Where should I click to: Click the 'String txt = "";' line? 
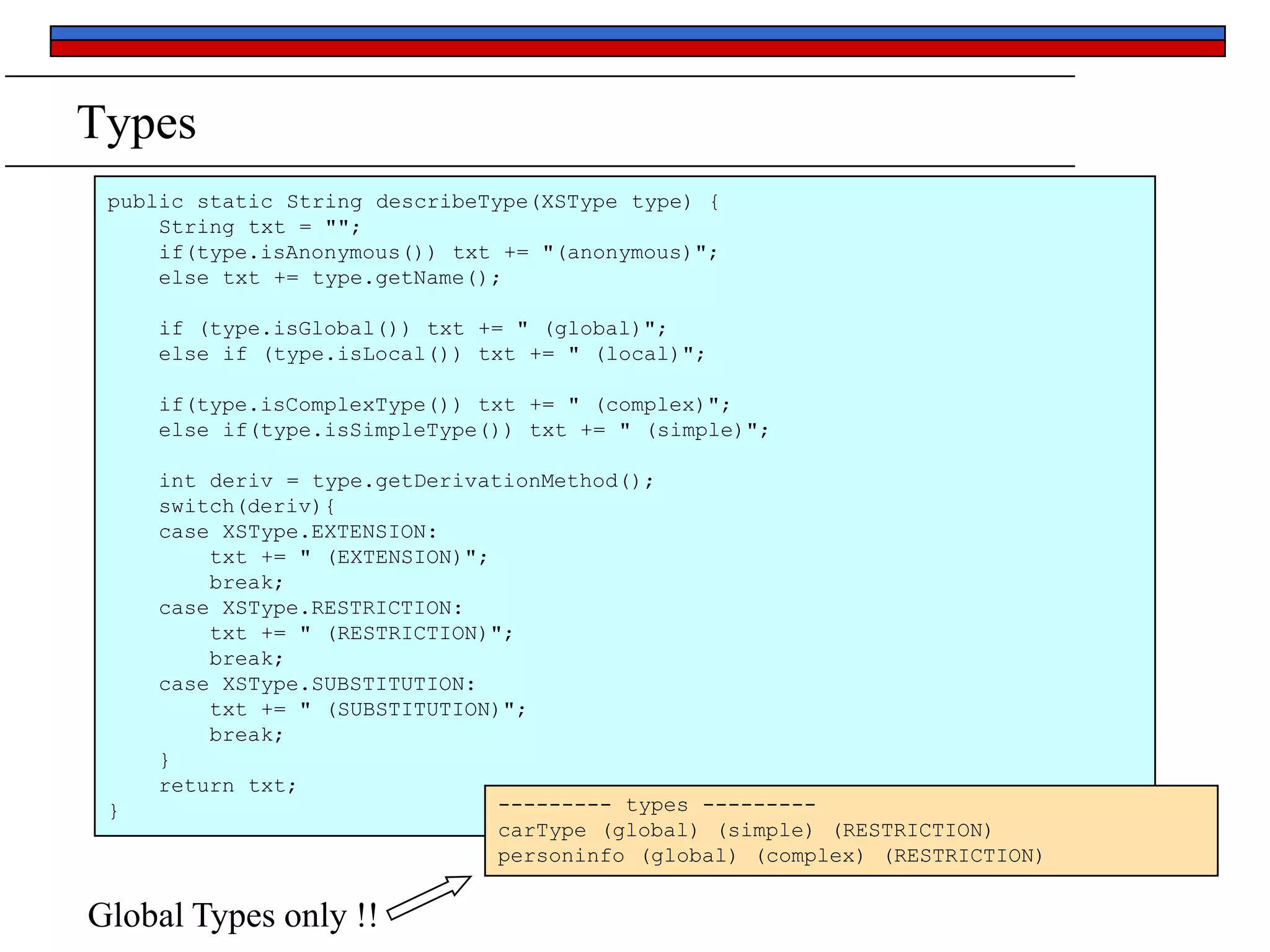click(259, 227)
